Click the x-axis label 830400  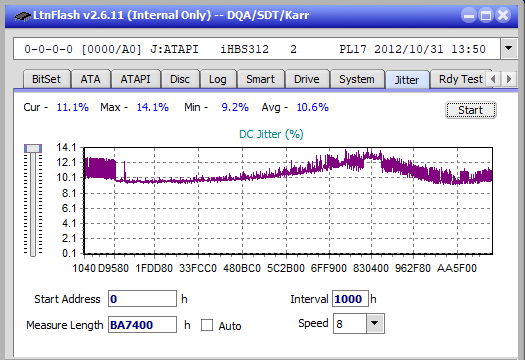click(371, 268)
